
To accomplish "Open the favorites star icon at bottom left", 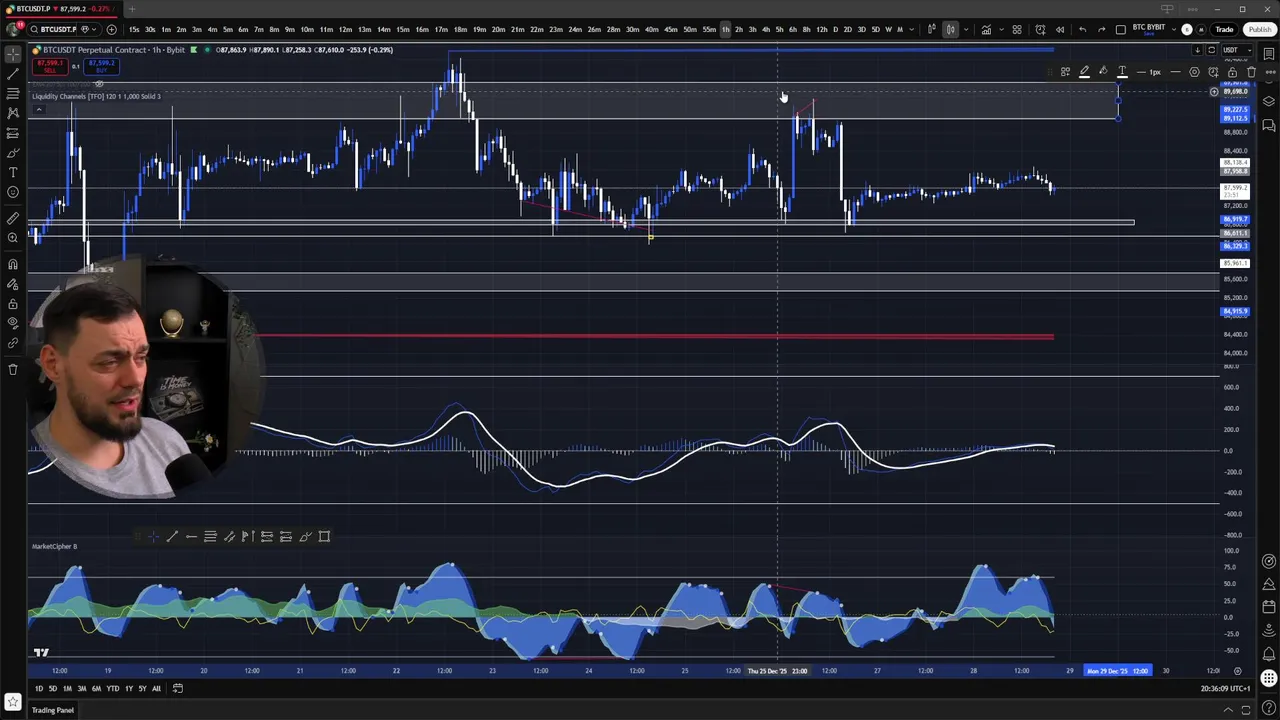I will pos(13,703).
